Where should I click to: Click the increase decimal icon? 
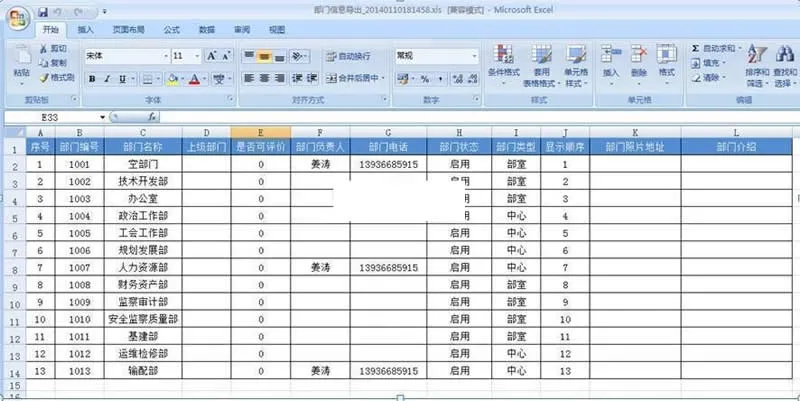[x=458, y=79]
